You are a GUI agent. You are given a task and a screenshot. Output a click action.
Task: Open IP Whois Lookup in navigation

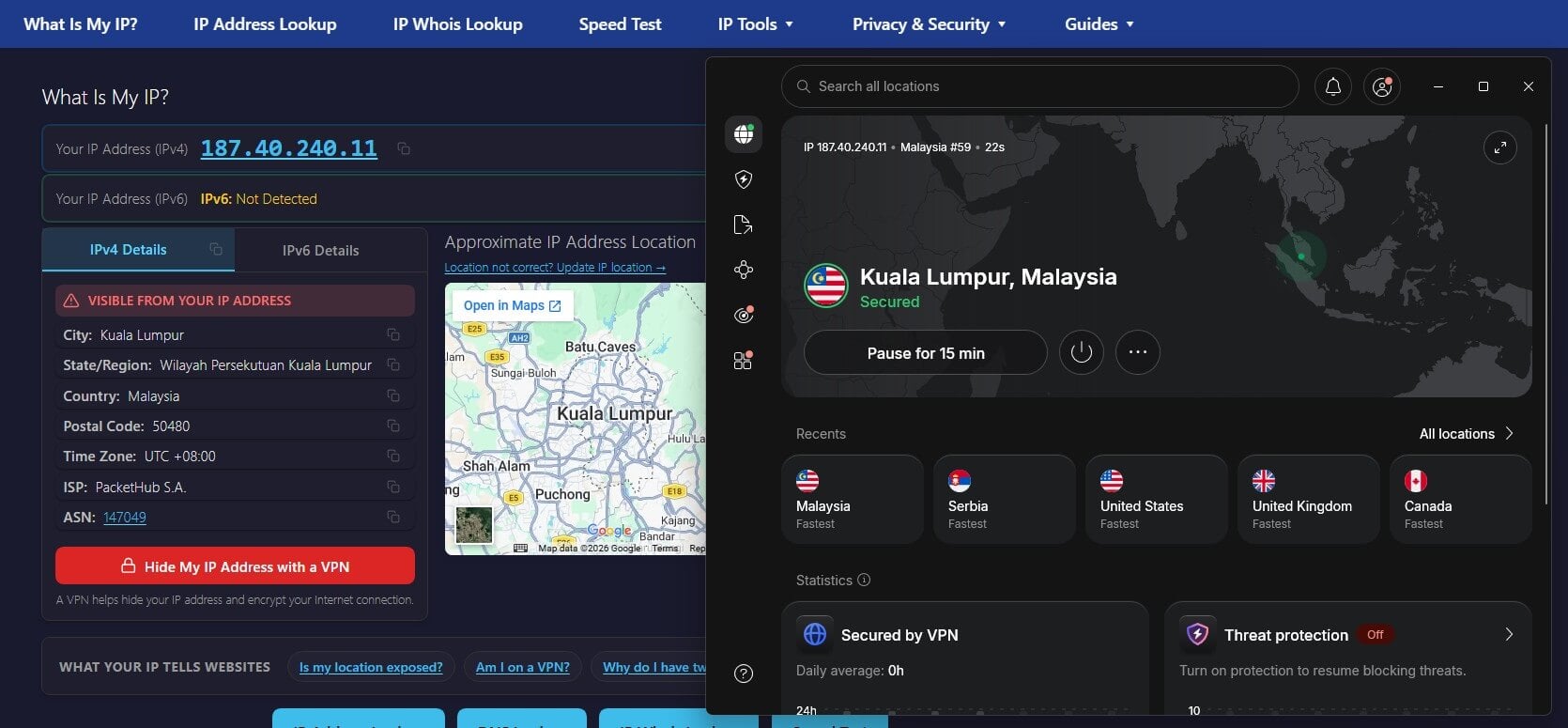pyautogui.click(x=457, y=24)
